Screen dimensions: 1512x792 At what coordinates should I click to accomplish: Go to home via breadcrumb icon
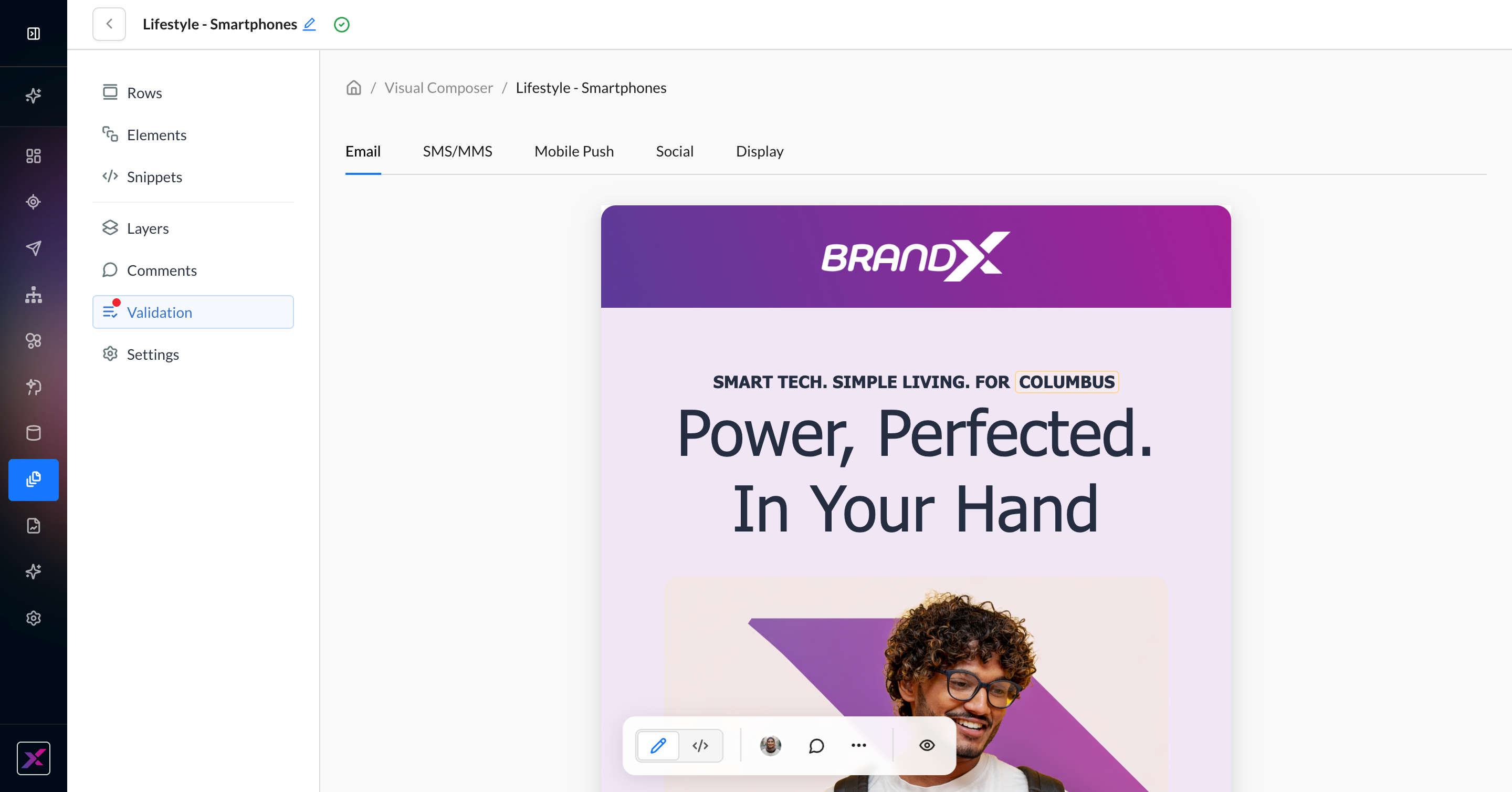point(353,88)
